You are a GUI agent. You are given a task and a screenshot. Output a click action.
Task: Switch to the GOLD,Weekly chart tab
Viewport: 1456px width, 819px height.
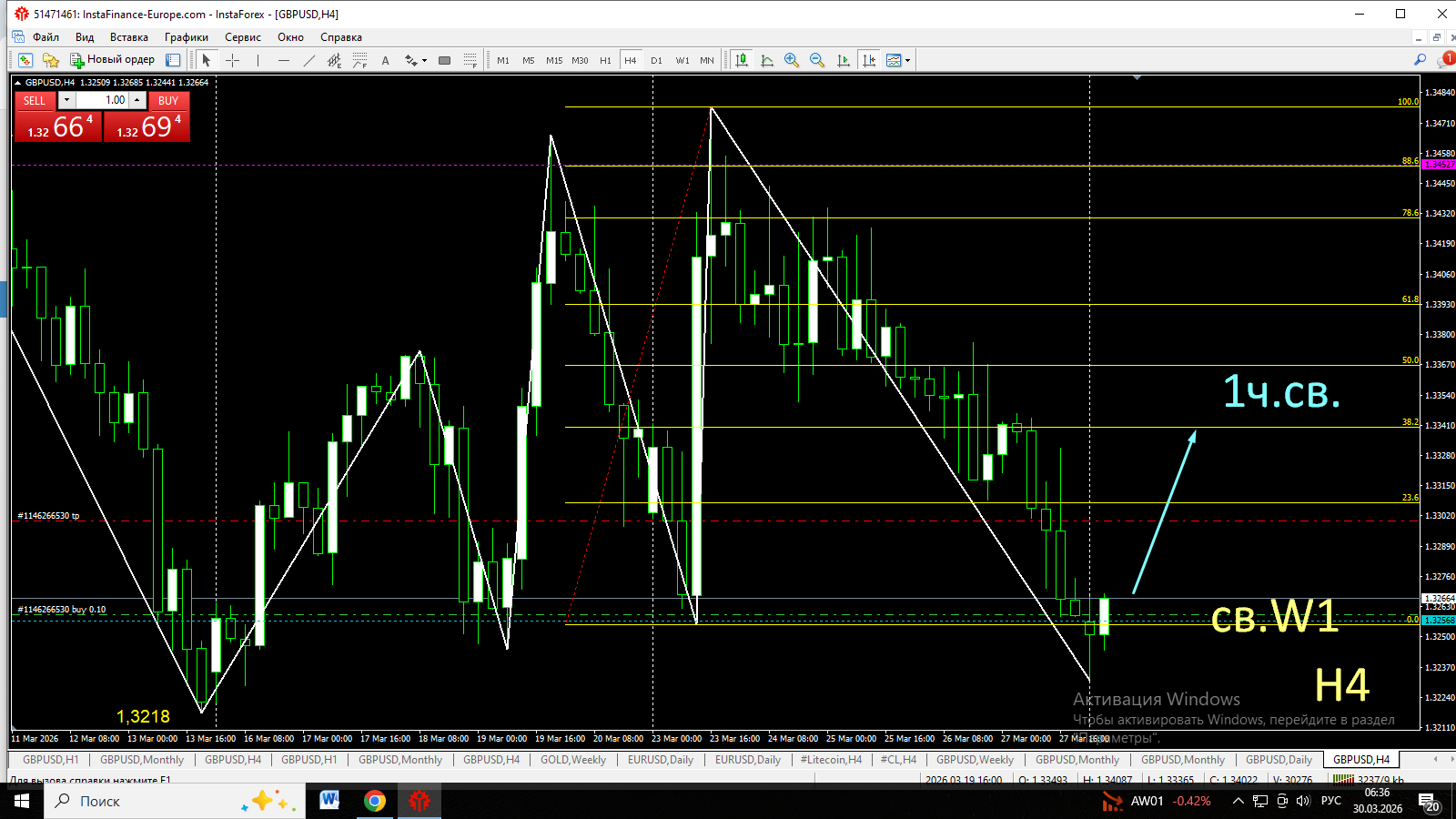tap(573, 760)
